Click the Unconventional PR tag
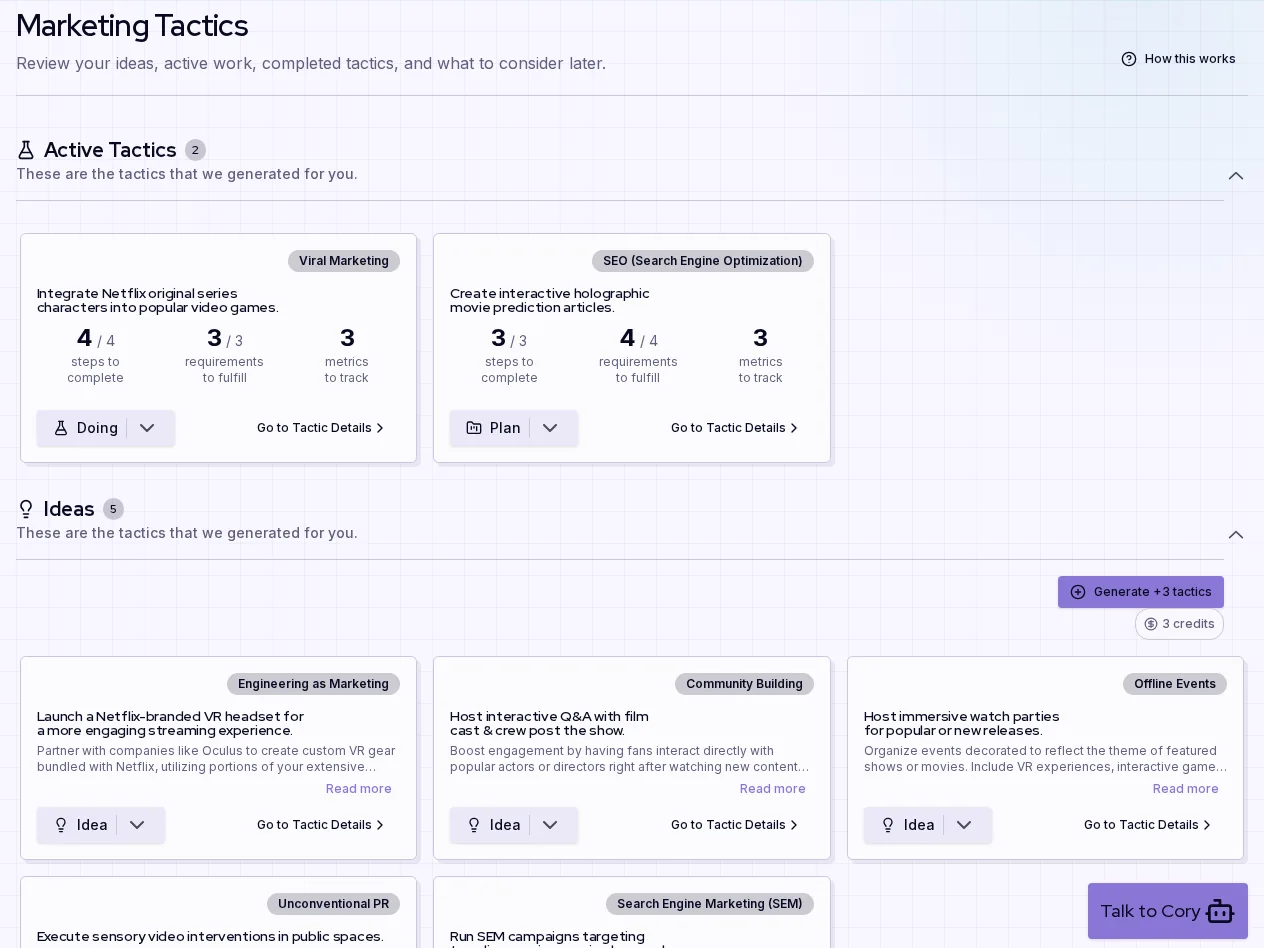The width and height of the screenshot is (1264, 948). pos(333,904)
